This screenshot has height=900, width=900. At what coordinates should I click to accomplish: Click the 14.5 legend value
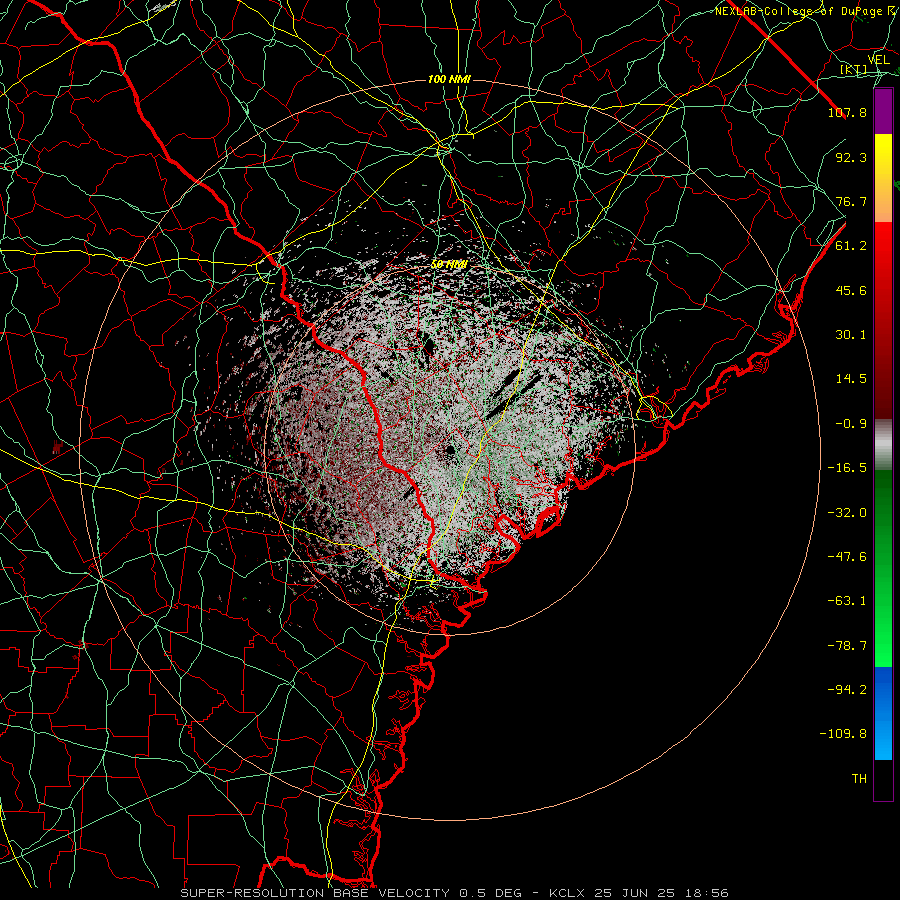pos(851,379)
